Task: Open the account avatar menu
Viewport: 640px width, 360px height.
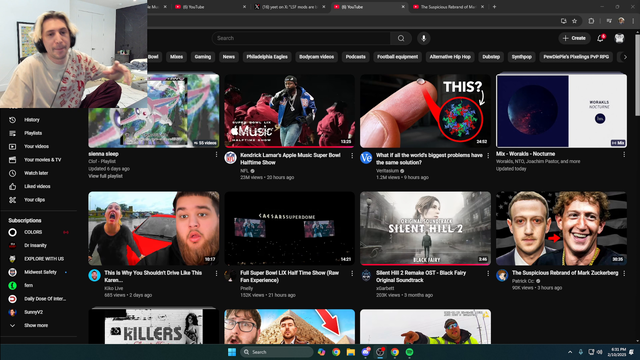Action: (x=619, y=38)
